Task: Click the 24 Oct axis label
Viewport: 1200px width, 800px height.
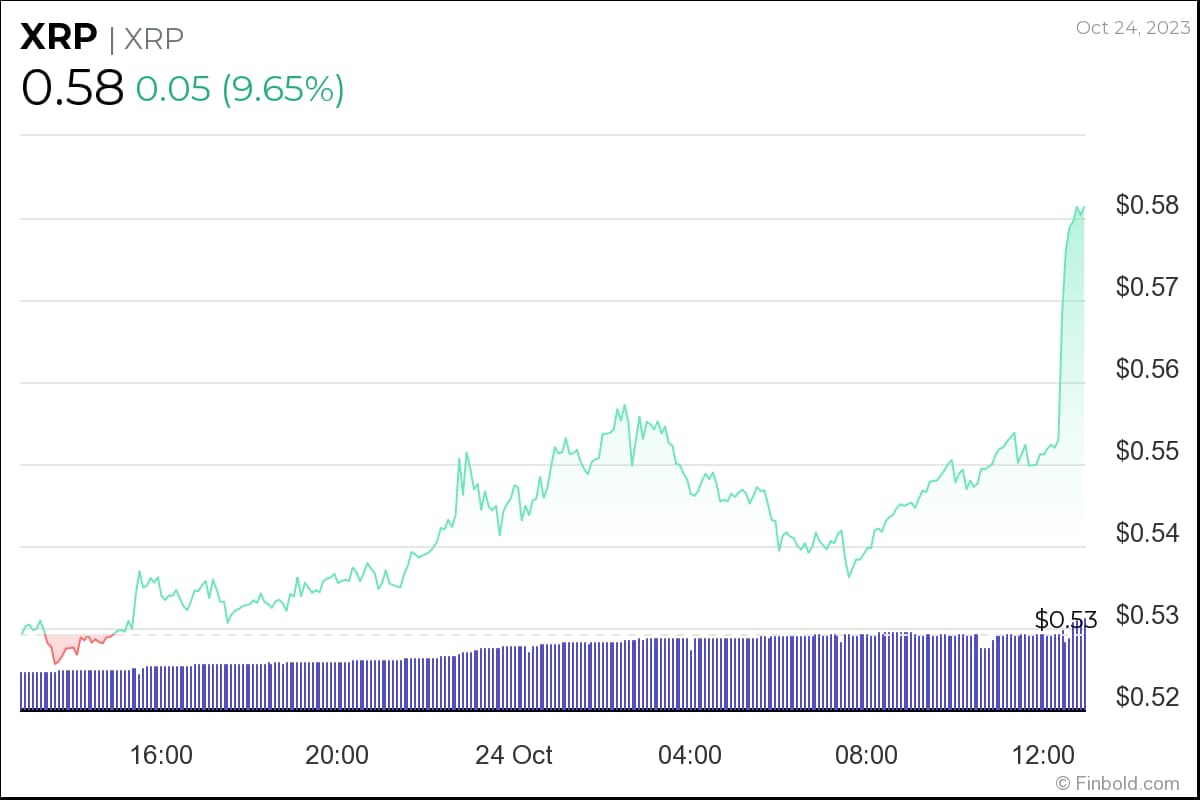Action: coord(513,754)
